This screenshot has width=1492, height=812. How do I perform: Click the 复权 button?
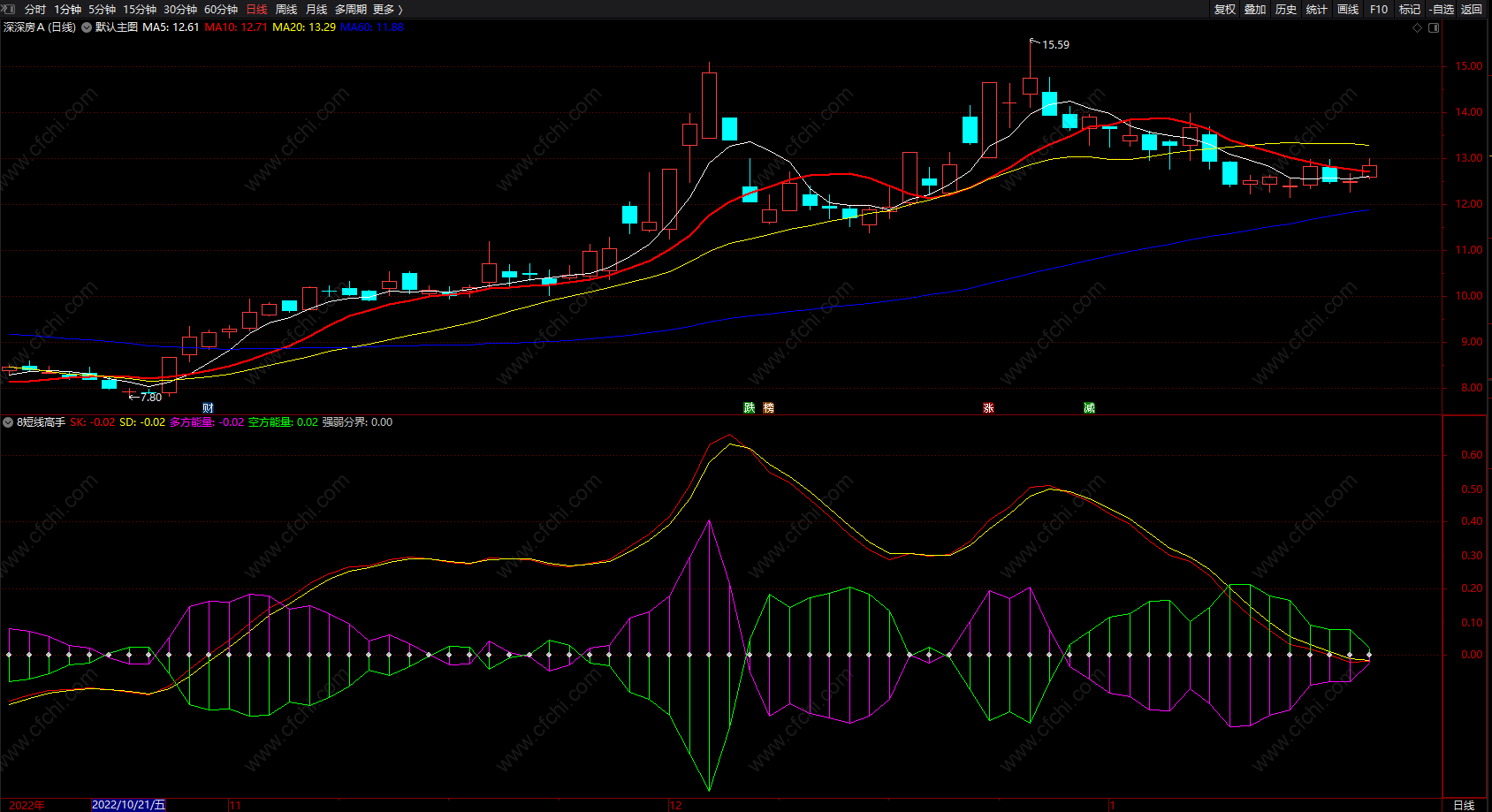[x=1224, y=9]
